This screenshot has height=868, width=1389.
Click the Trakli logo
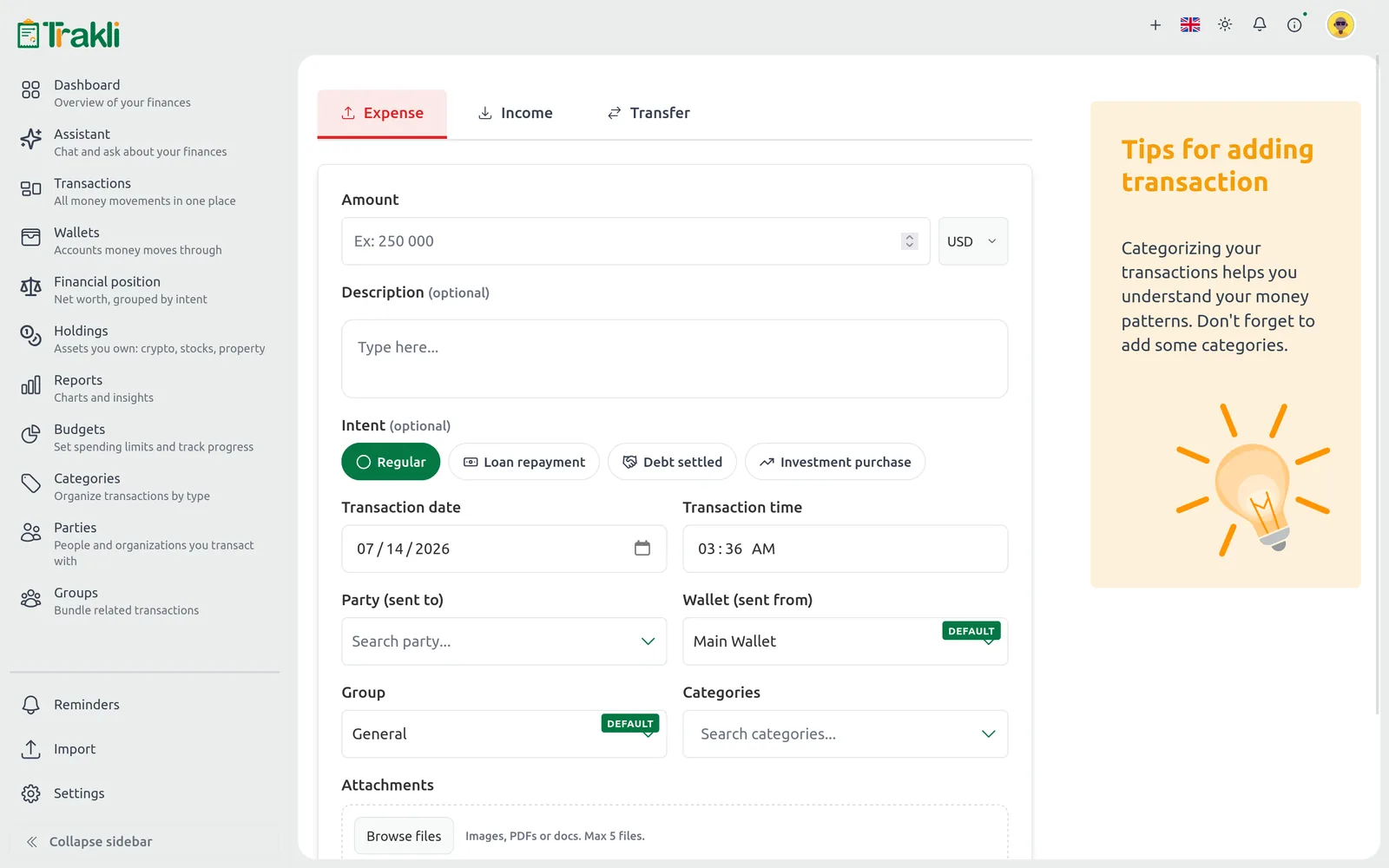click(69, 34)
